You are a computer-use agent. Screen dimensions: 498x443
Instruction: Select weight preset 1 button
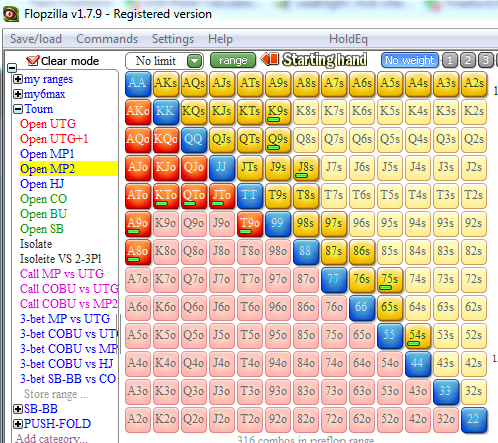click(x=450, y=60)
